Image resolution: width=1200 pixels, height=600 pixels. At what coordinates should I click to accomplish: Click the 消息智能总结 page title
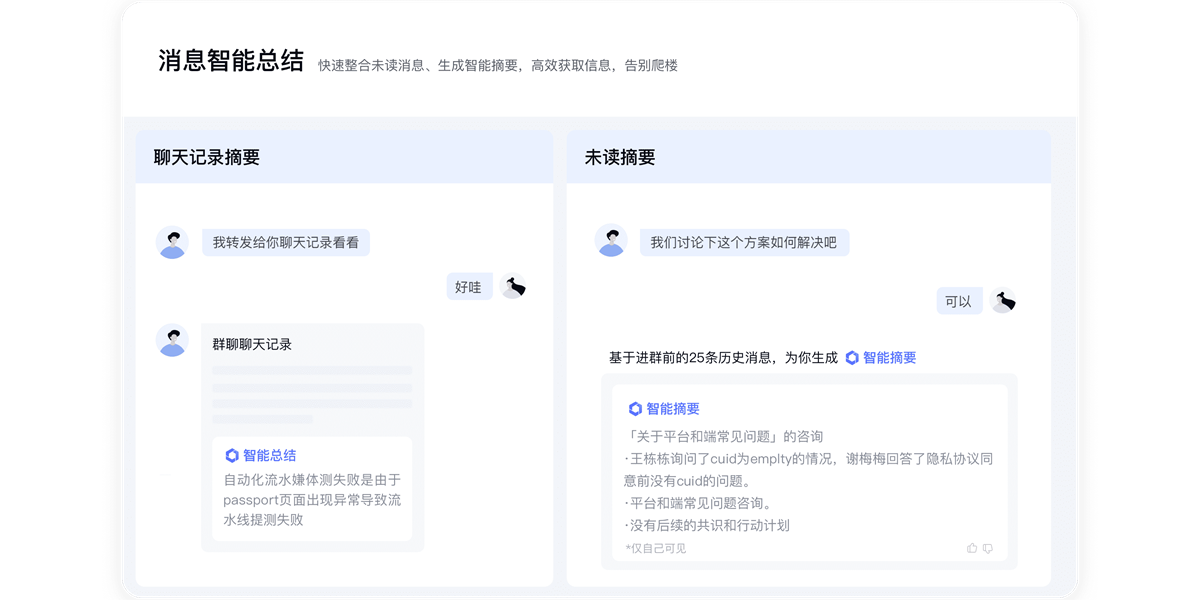[231, 61]
